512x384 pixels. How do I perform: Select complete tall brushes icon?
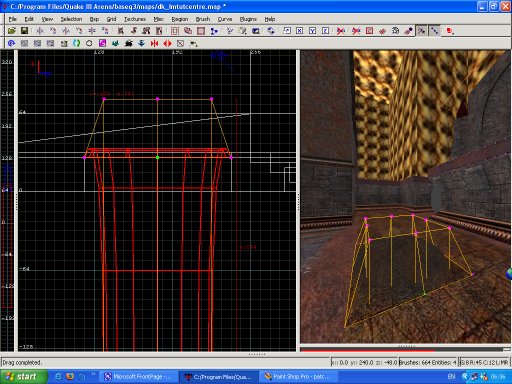(121, 31)
